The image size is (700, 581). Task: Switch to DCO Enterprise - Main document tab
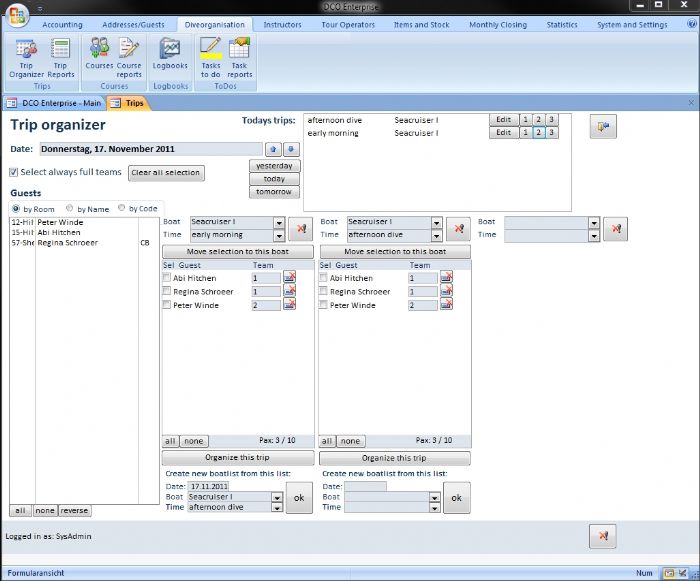(54, 103)
